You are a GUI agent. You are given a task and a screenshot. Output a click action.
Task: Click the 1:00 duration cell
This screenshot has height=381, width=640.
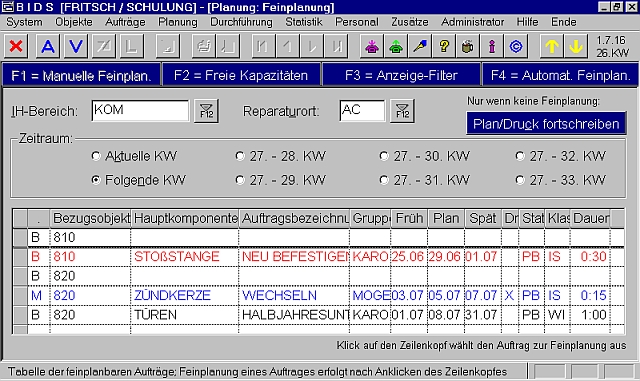tap(590, 315)
